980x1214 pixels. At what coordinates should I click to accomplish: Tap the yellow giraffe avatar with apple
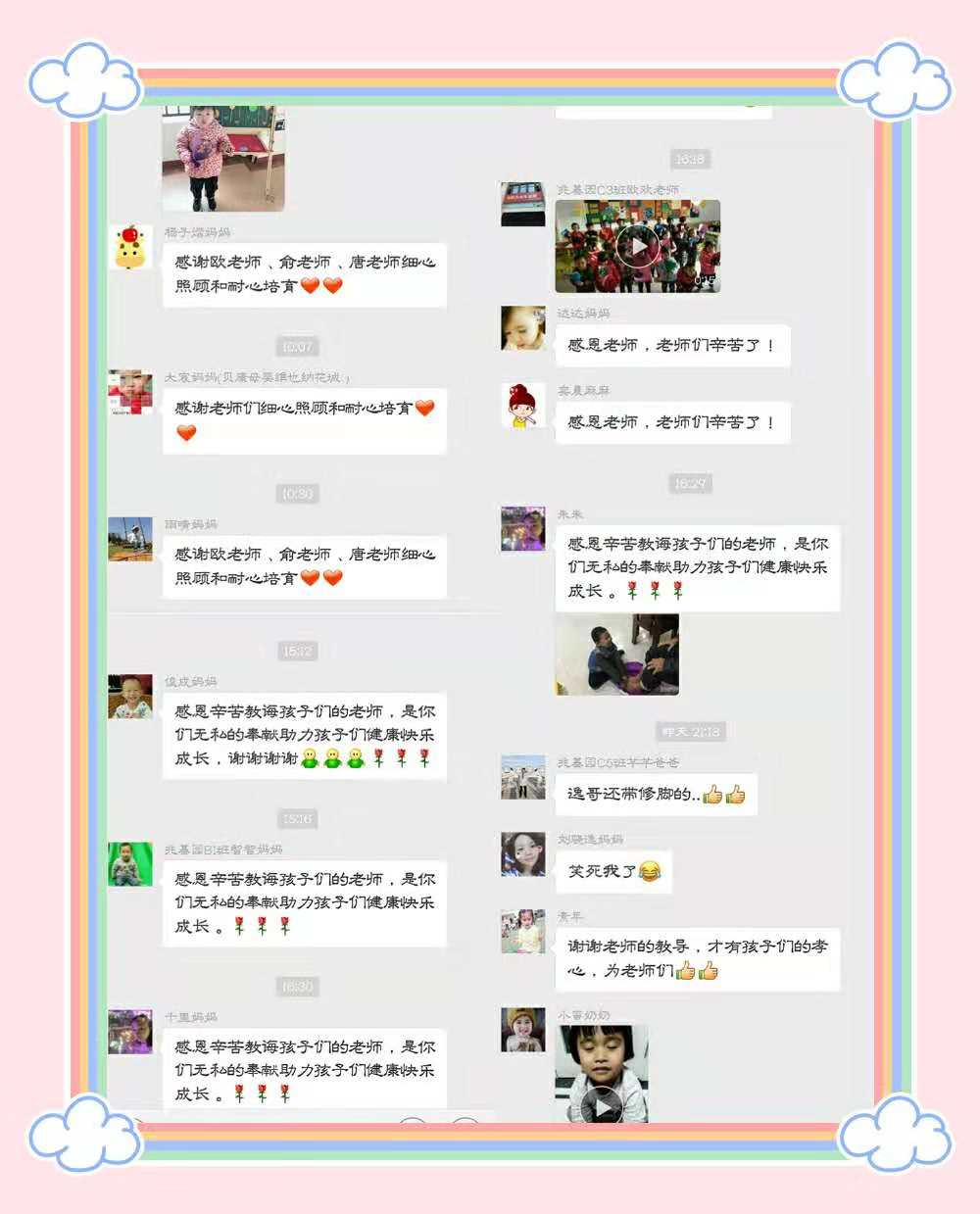130,247
